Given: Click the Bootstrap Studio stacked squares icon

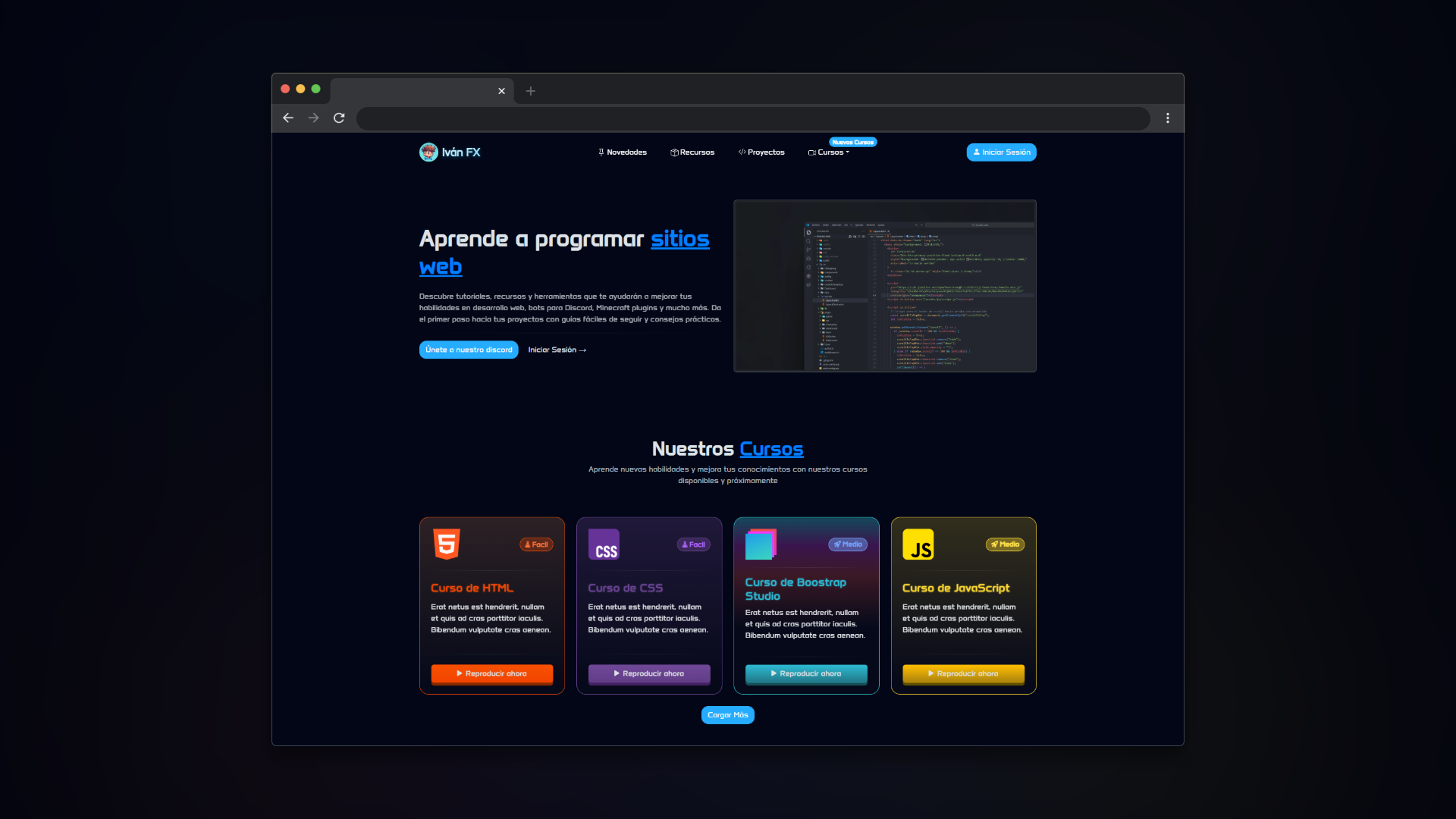Looking at the screenshot, I should coord(761,544).
